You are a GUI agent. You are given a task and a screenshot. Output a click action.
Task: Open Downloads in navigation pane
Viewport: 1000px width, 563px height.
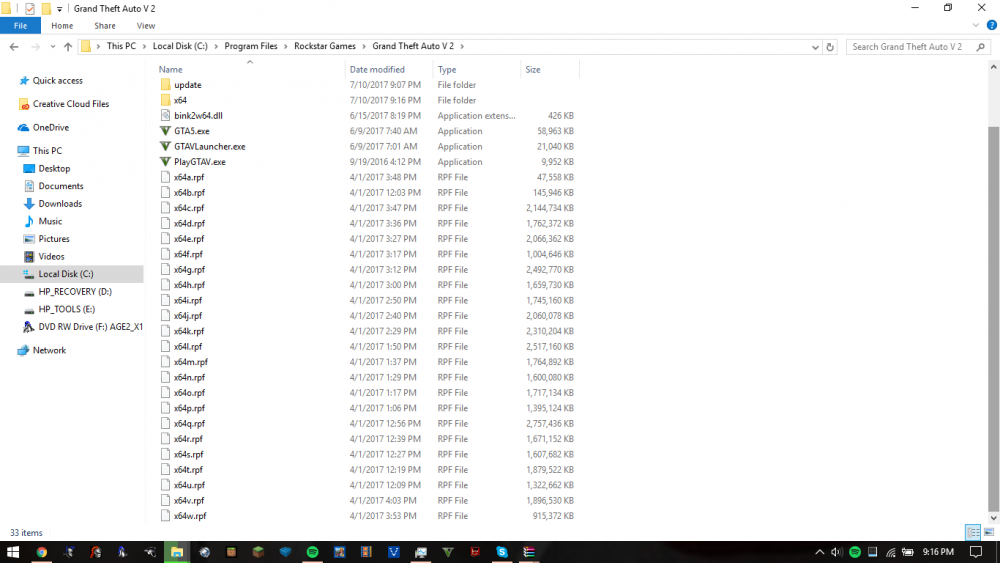click(60, 203)
